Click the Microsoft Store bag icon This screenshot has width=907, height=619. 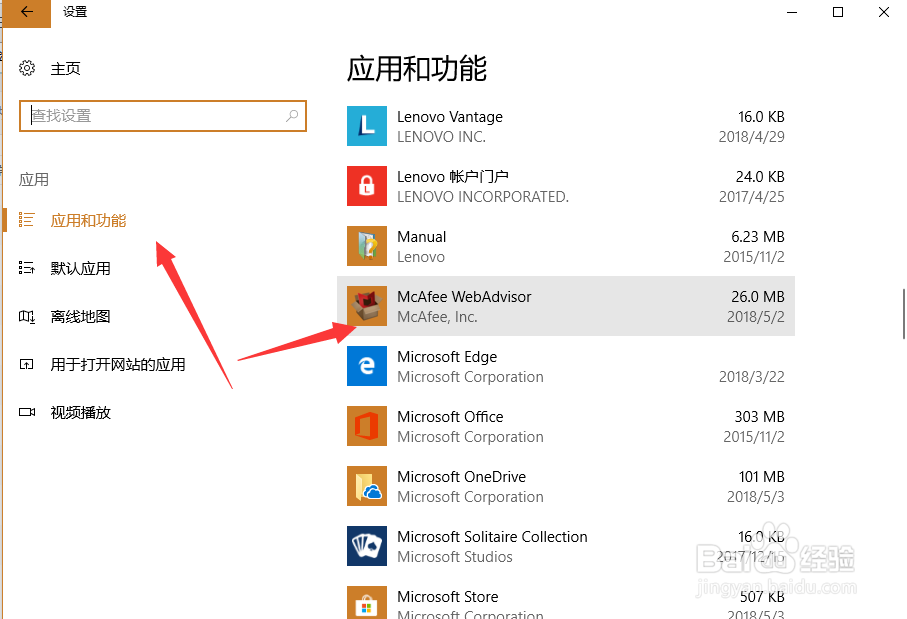[x=367, y=602]
